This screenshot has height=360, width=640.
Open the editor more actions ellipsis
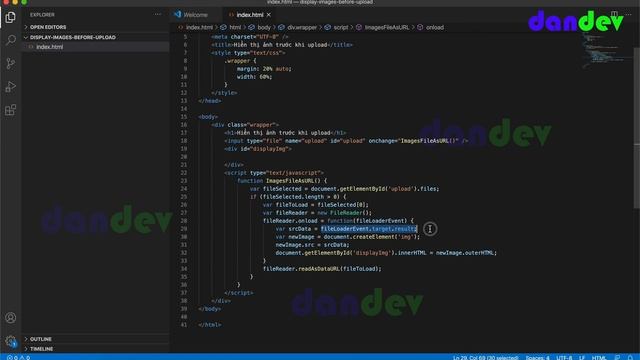coord(629,14)
